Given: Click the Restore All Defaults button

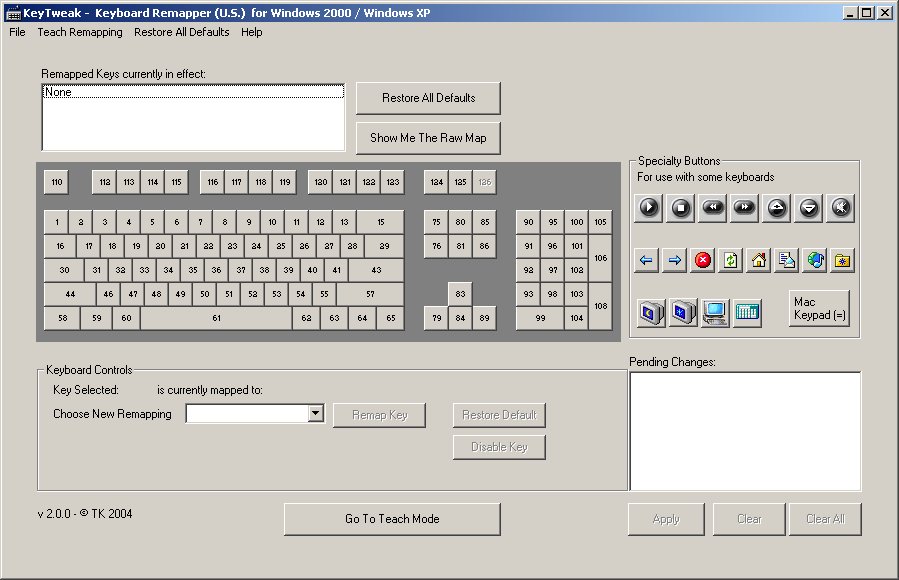Looking at the screenshot, I should [428, 98].
